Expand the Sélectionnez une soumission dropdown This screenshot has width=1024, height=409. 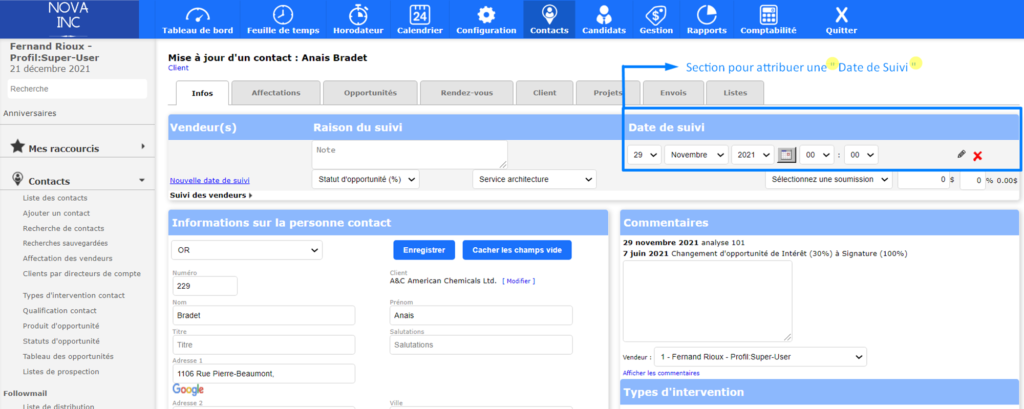[828, 179]
